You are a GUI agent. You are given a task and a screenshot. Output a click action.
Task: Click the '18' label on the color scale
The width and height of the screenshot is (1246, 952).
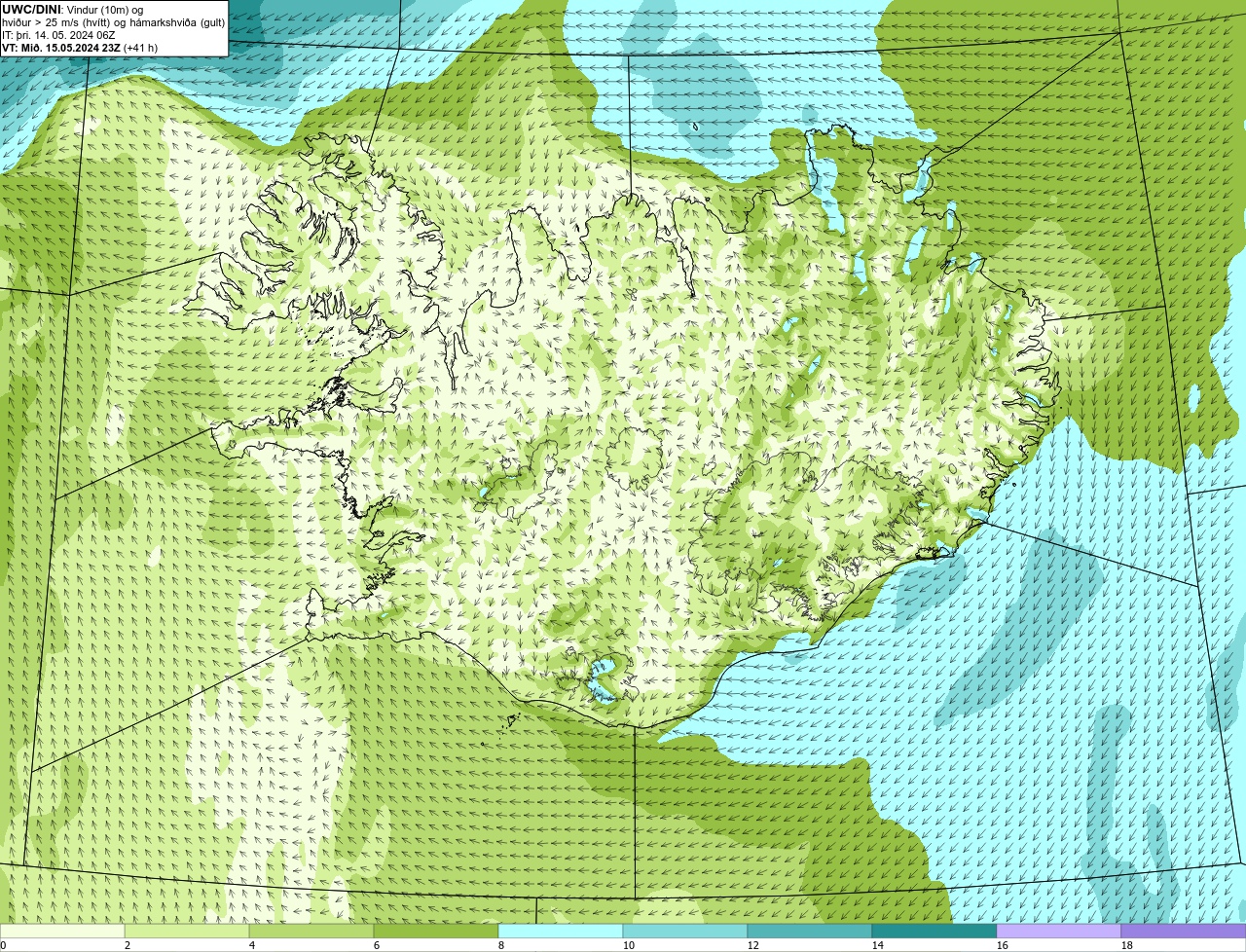click(1127, 945)
